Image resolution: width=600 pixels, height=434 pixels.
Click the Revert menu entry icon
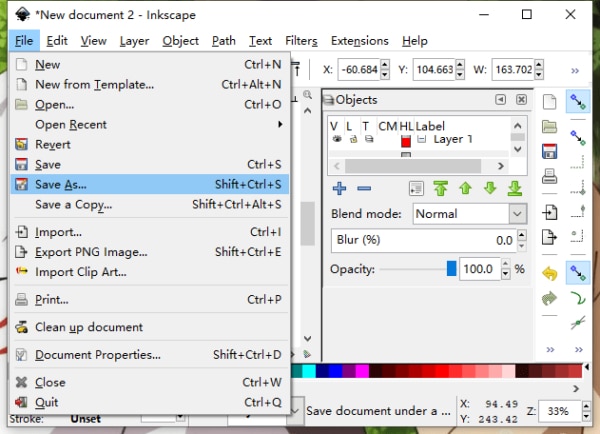(x=21, y=145)
